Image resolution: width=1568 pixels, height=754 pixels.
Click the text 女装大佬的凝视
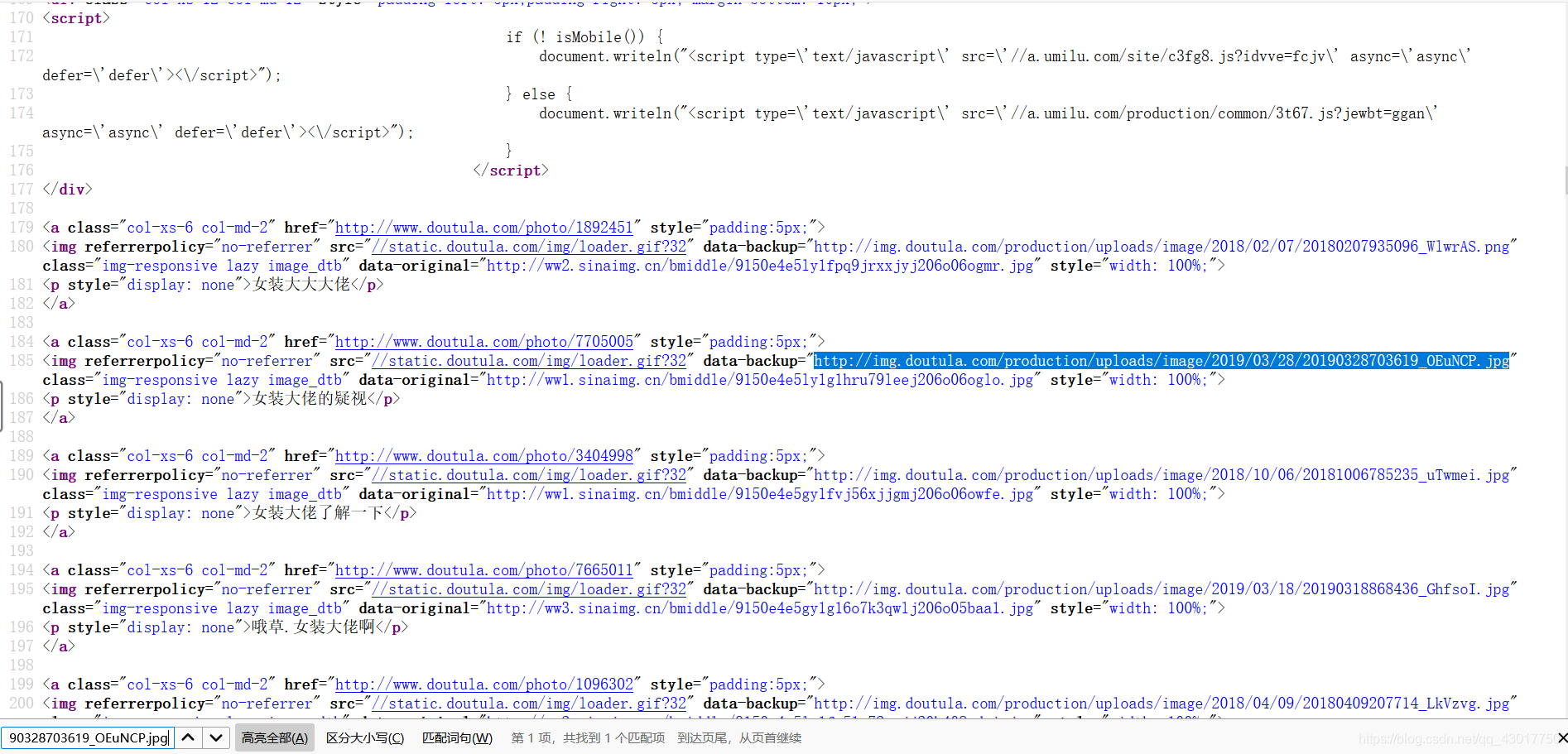[310, 399]
